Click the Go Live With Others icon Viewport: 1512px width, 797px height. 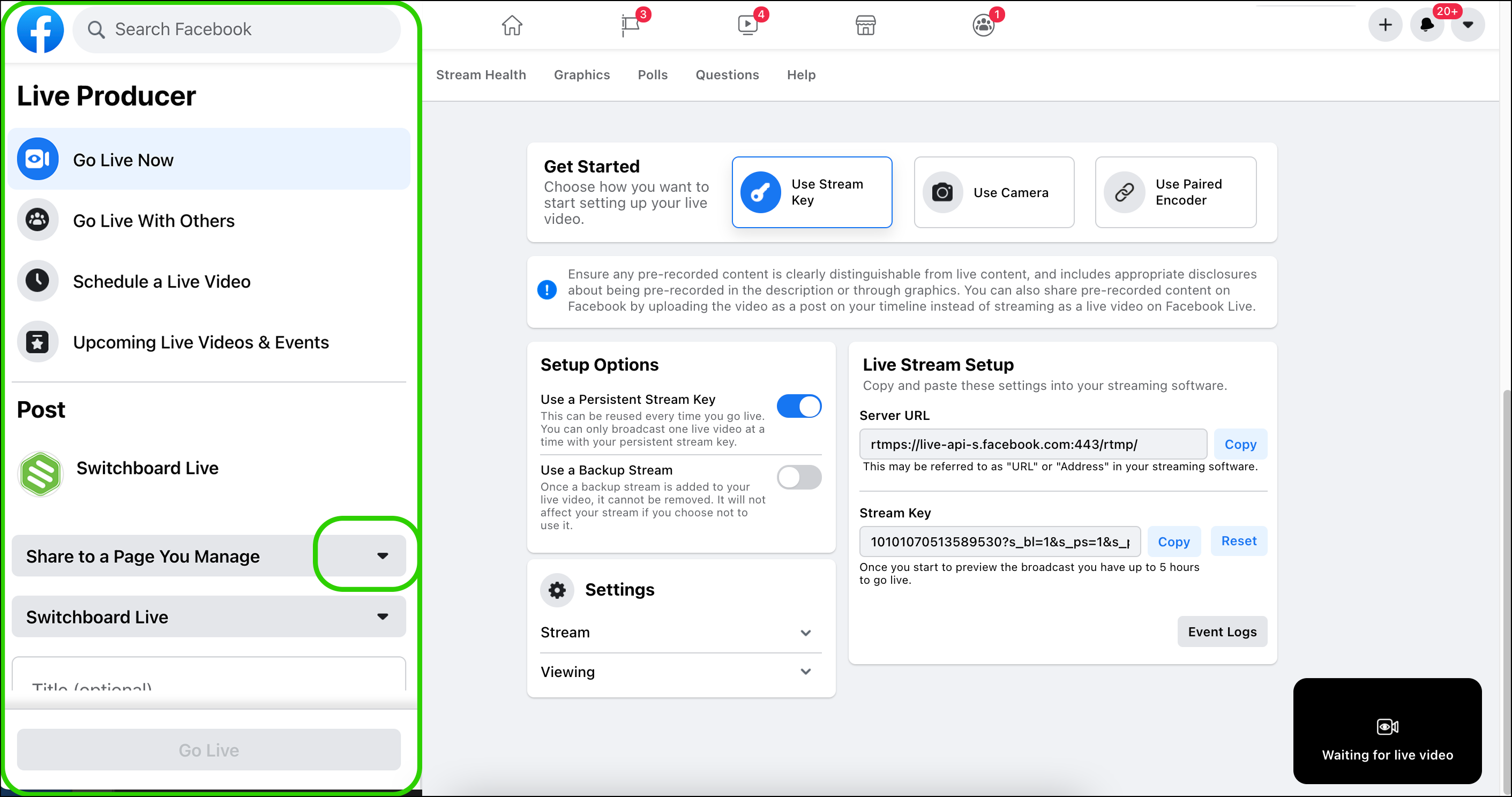click(37, 220)
